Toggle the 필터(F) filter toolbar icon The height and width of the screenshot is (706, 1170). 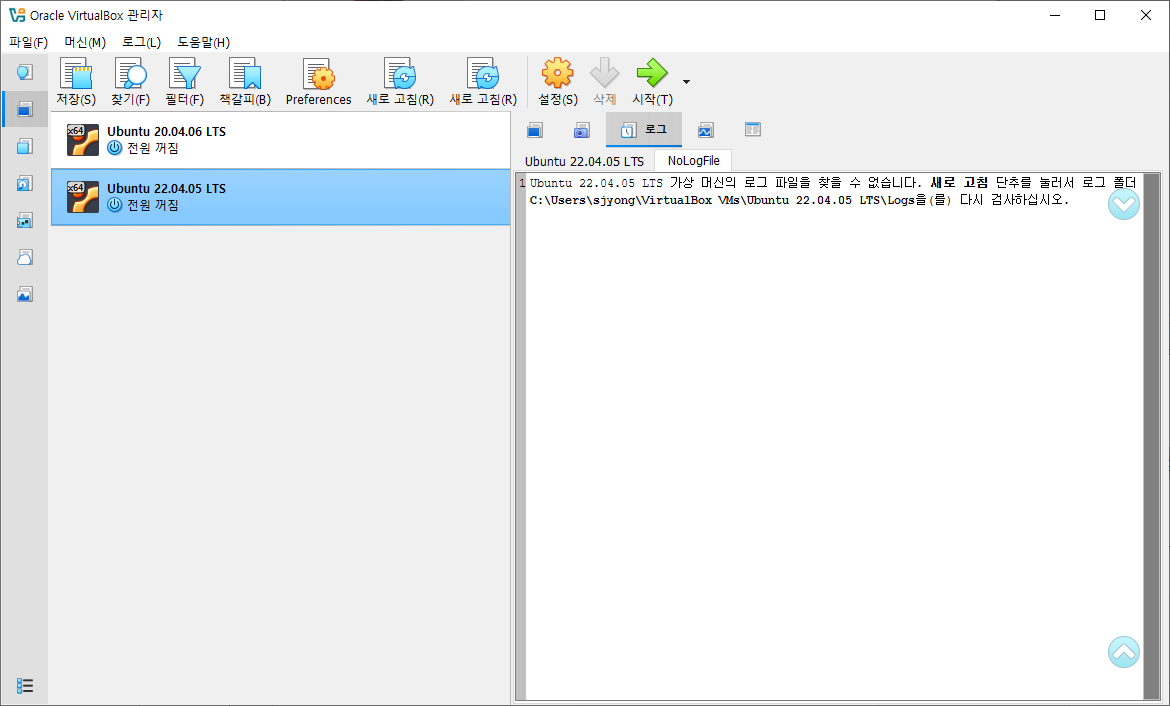point(184,74)
